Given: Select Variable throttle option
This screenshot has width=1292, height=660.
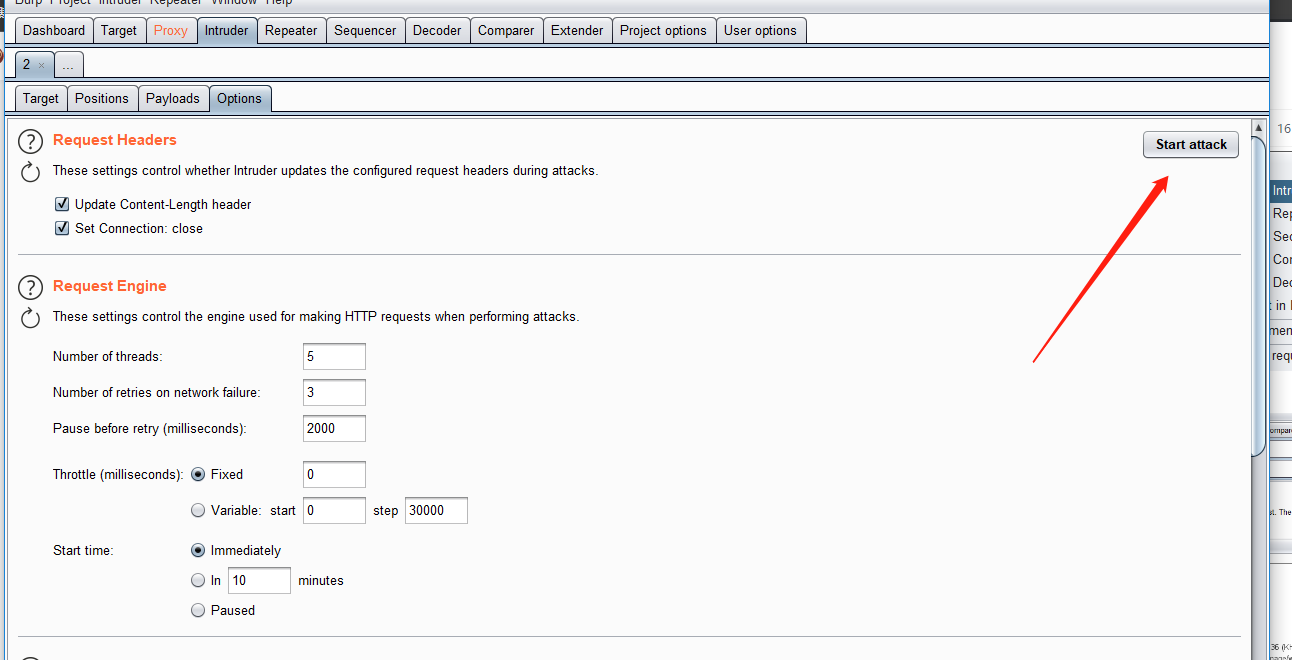Looking at the screenshot, I should tap(198, 510).
